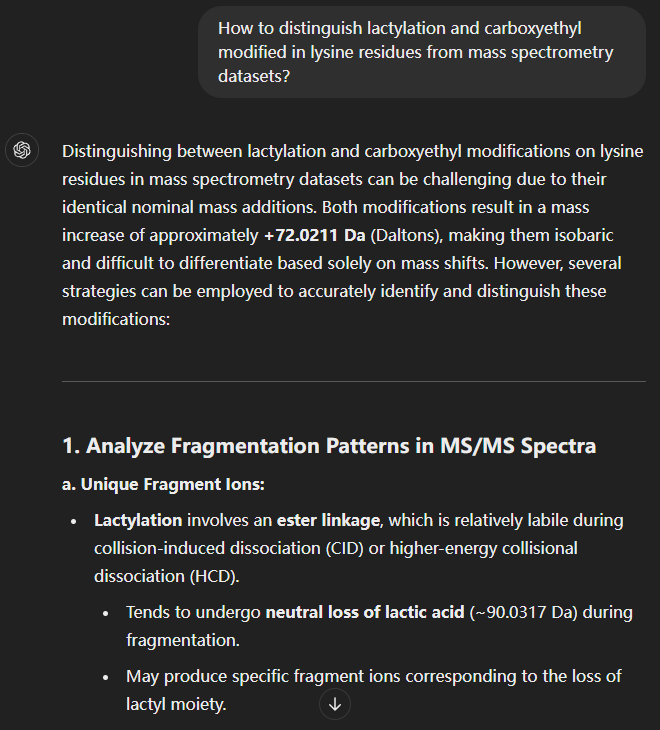This screenshot has height=730, width=660.
Task: Click the bold word 'Lactylation' in the bullet
Action: click(138, 520)
